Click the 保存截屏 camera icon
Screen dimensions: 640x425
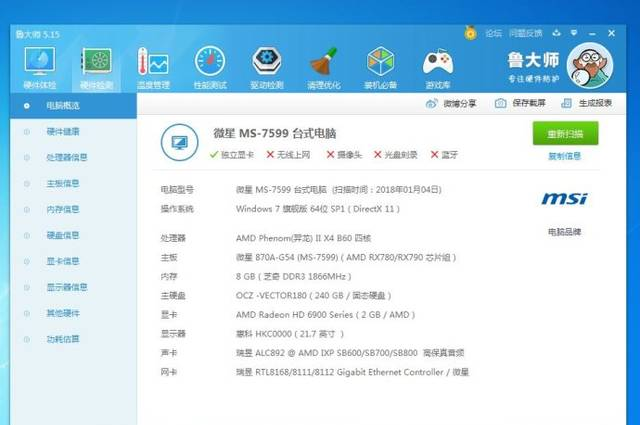point(500,103)
